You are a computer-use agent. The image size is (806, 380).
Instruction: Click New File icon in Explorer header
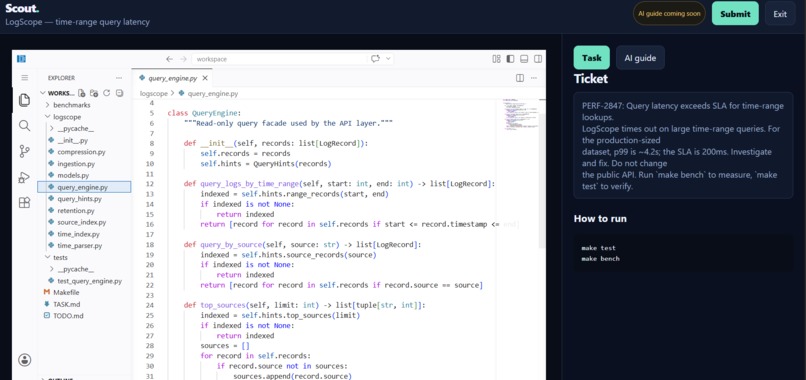click(82, 93)
